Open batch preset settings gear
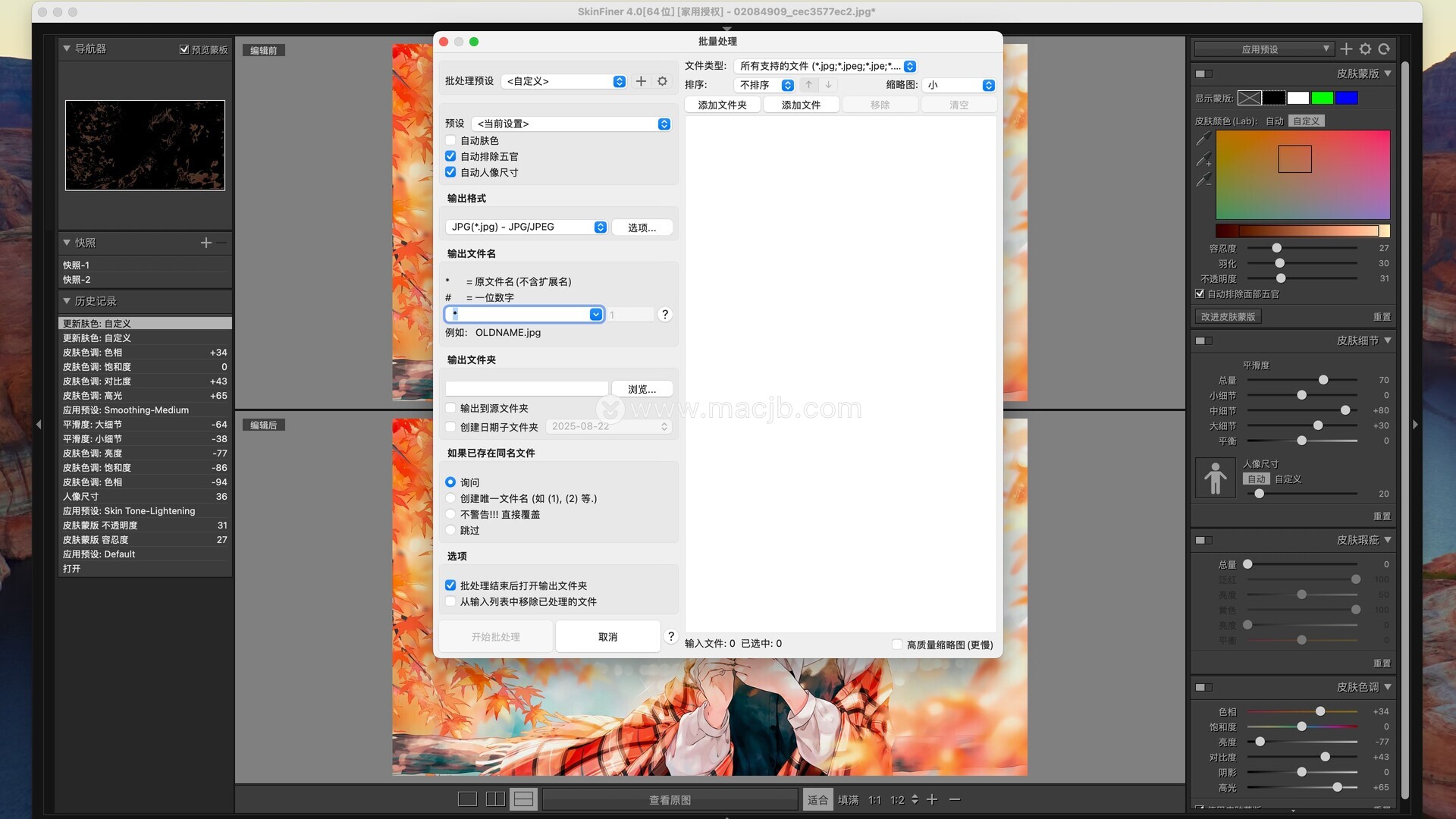 pyautogui.click(x=662, y=81)
